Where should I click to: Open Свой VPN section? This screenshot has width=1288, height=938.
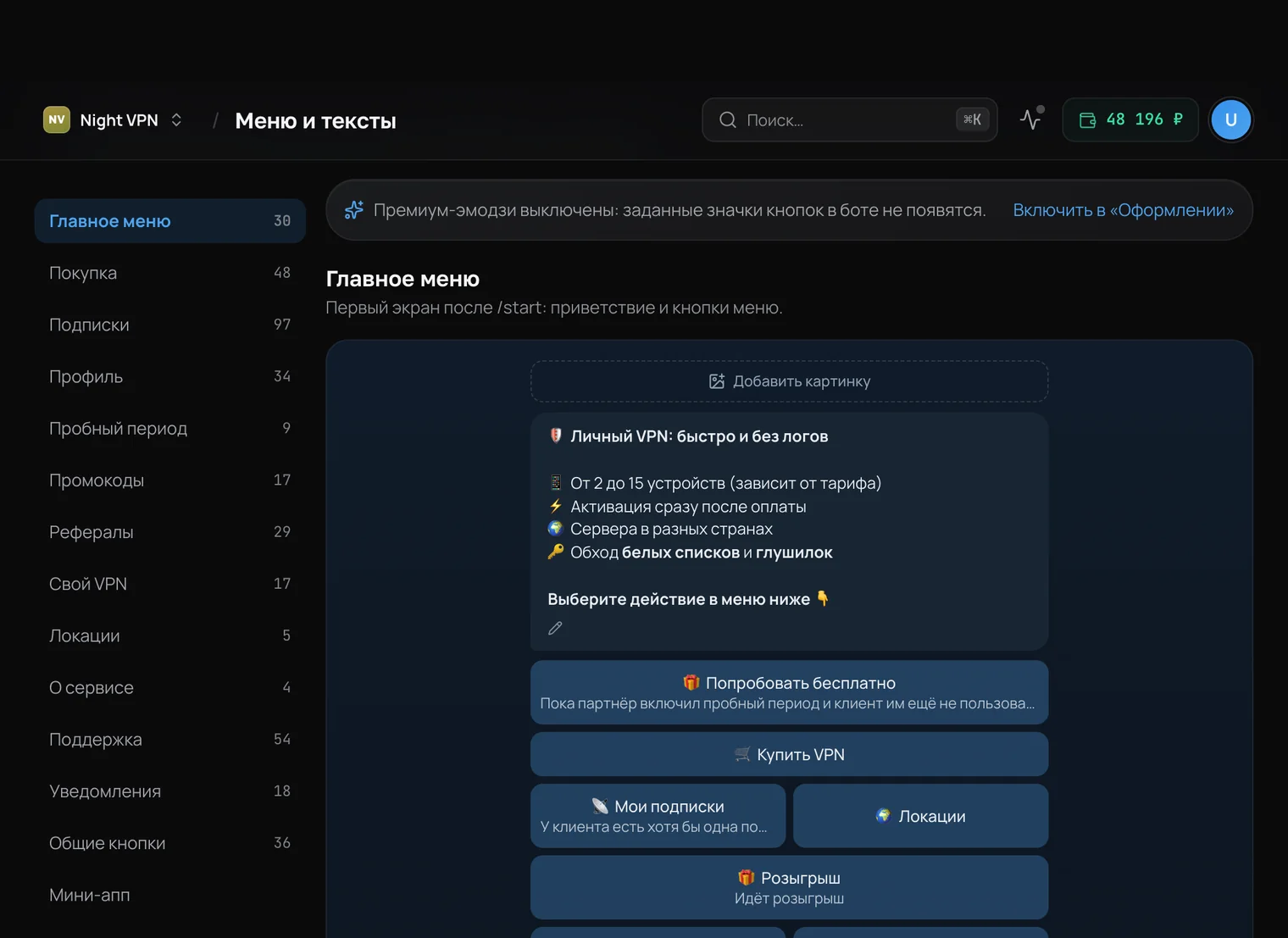coord(170,584)
